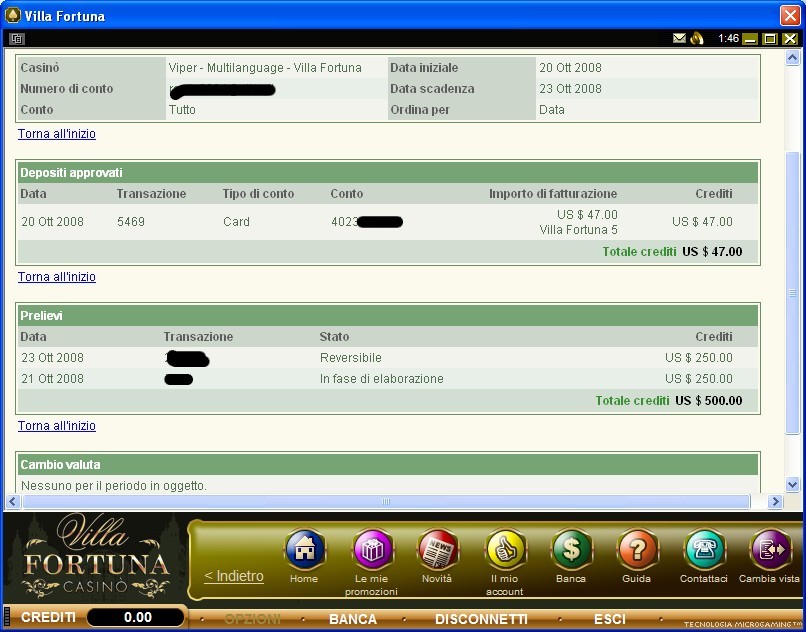Select the Data iniziale value '20 Ott 2008'

tap(570, 68)
